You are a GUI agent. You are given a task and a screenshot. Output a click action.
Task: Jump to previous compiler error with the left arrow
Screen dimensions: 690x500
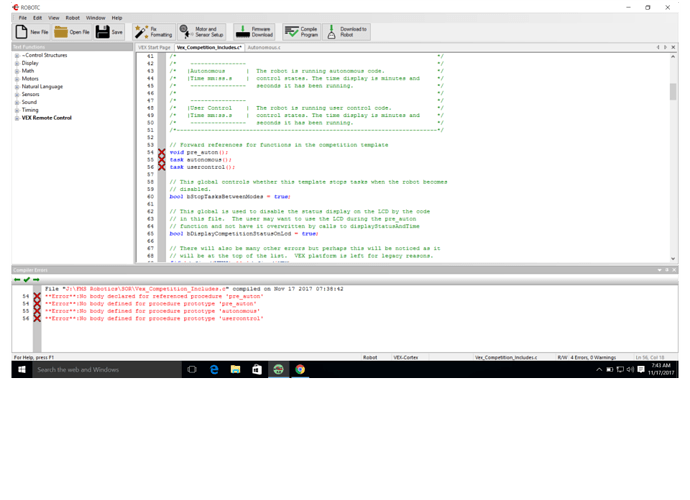pos(17,279)
